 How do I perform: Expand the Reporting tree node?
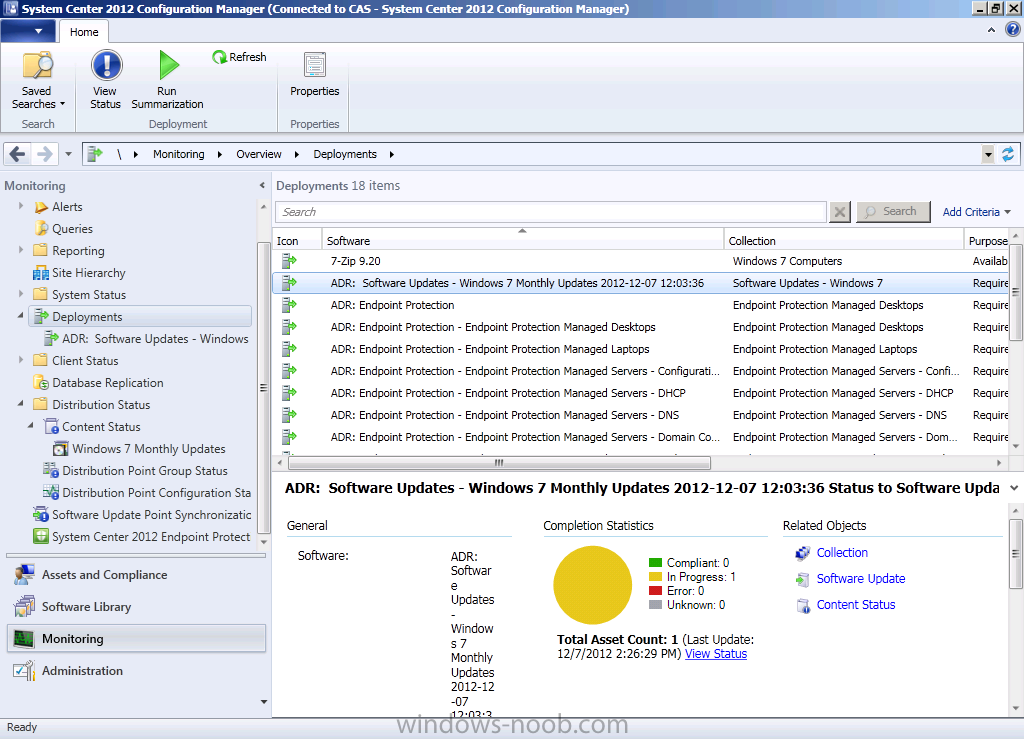[x=21, y=249]
